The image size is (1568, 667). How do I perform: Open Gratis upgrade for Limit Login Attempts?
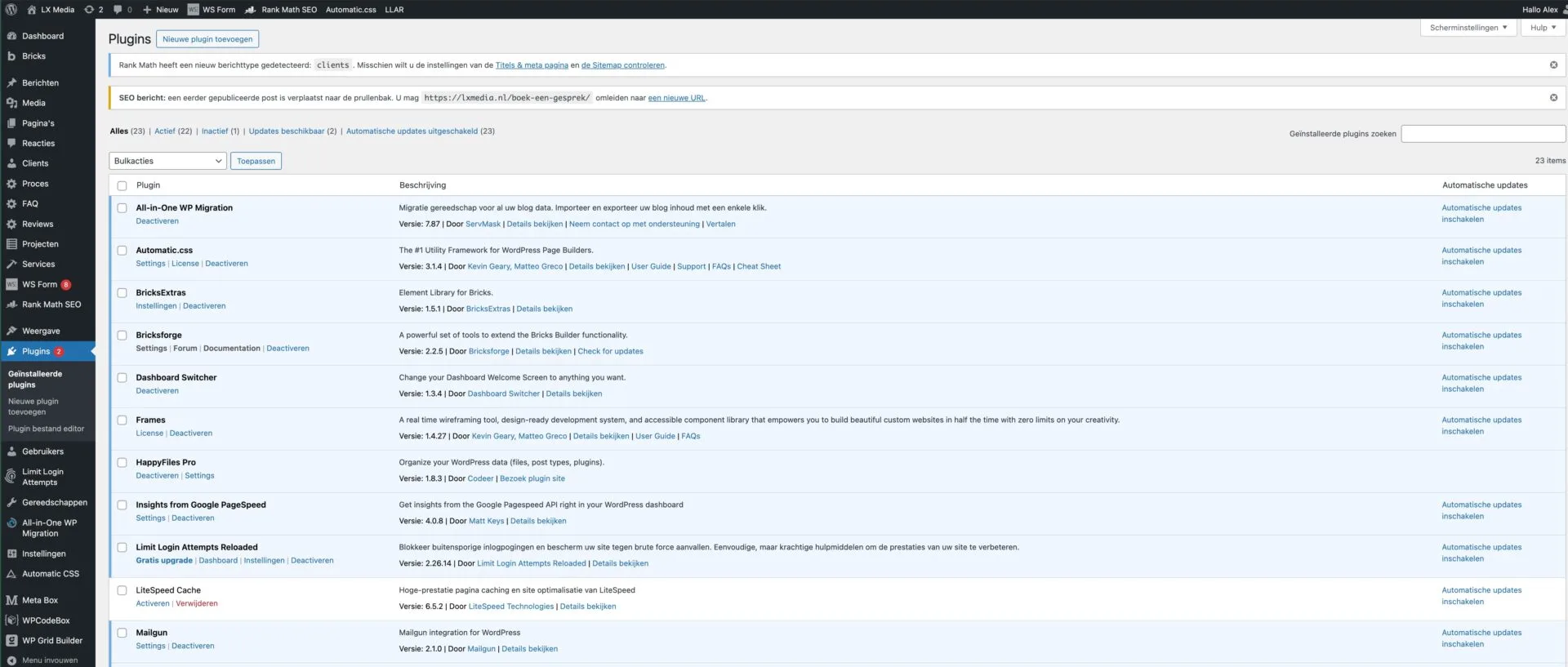point(164,561)
